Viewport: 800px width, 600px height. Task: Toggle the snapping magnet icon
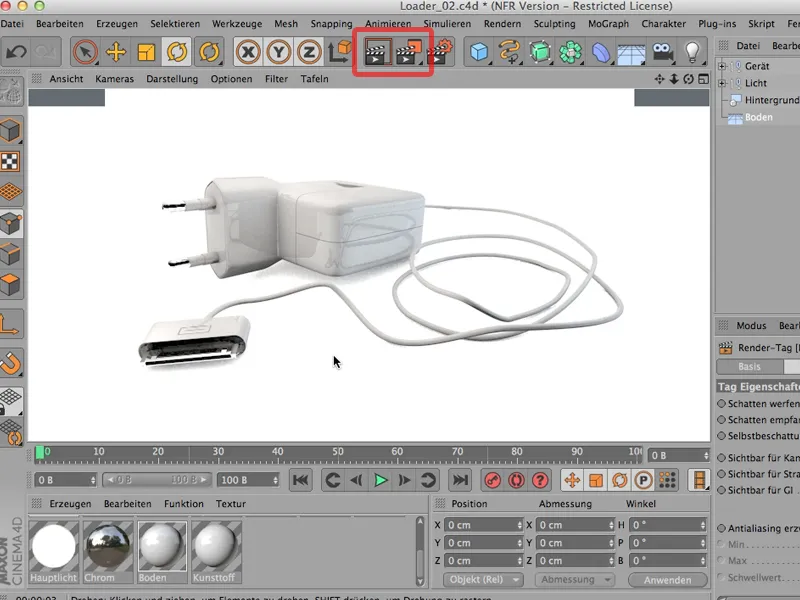[11, 363]
